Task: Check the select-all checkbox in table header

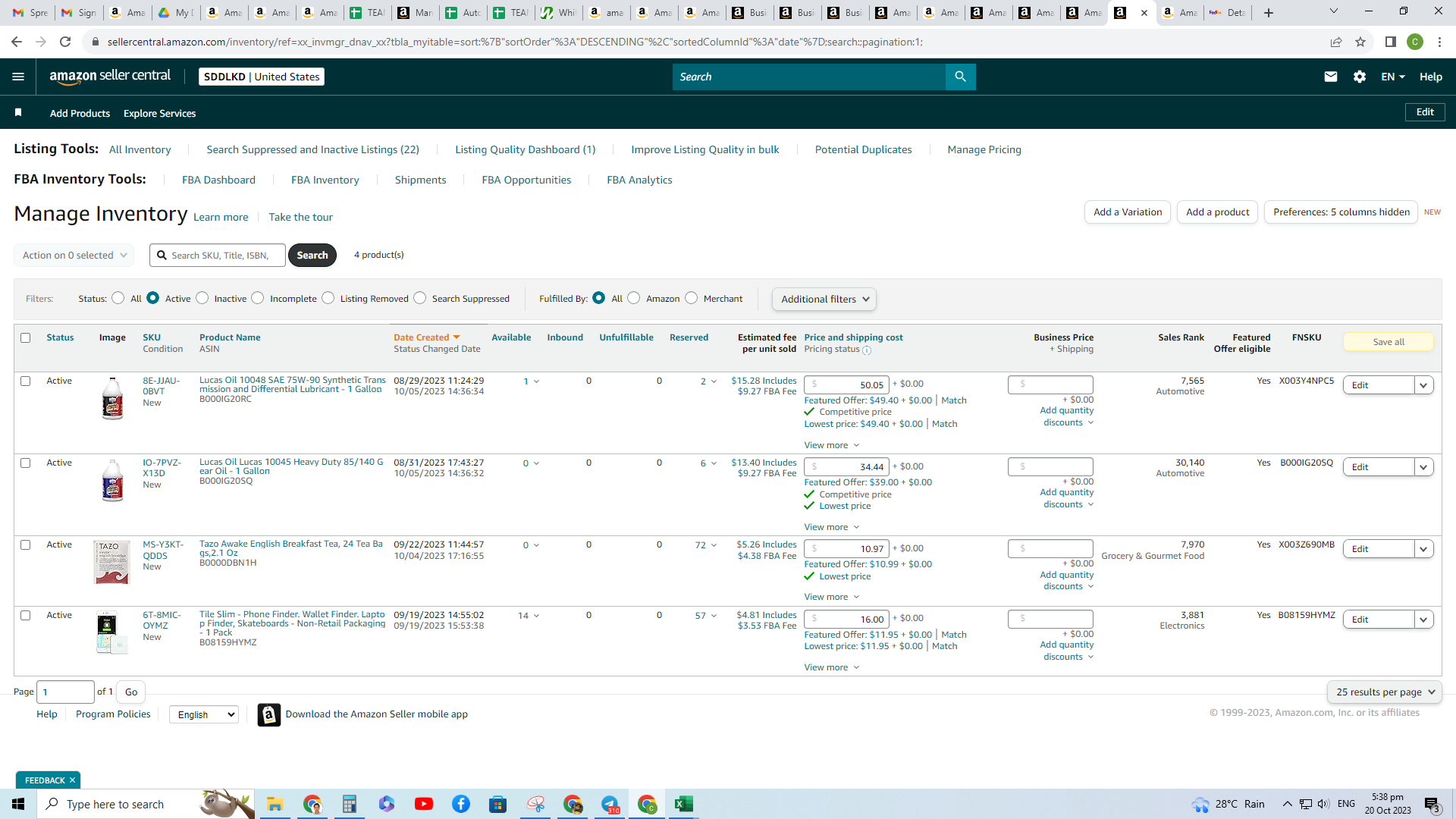Action: click(26, 337)
